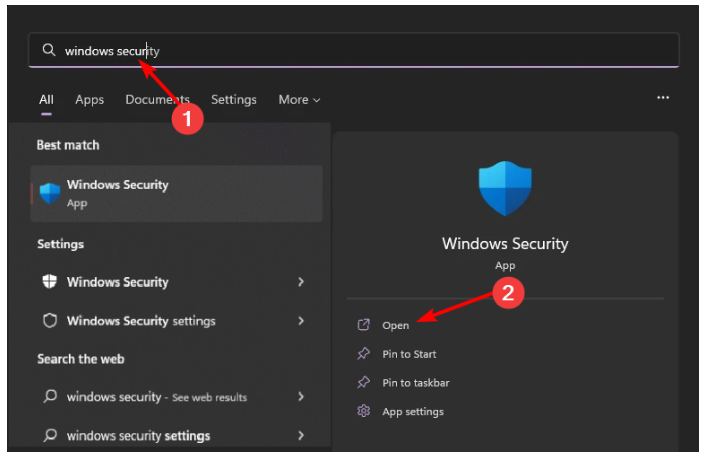Open the Windows Security app
704x456 pixels.
(x=395, y=325)
